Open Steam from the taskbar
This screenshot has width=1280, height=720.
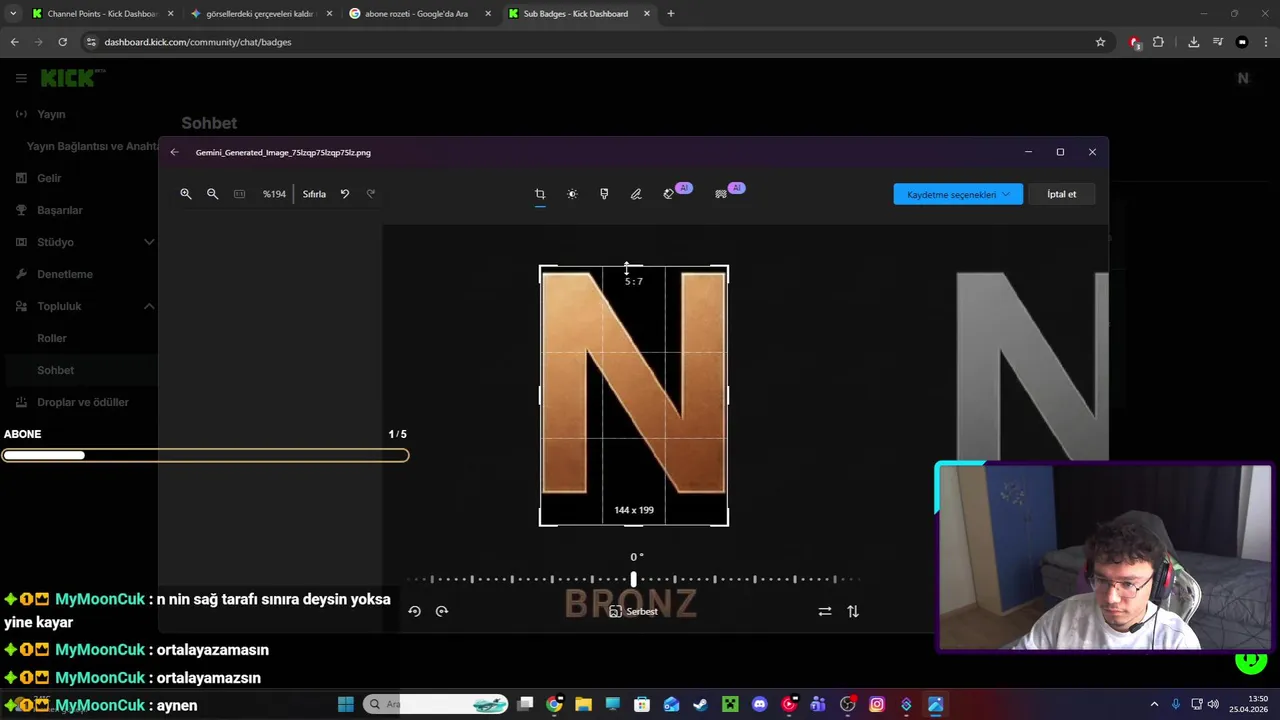(x=700, y=705)
